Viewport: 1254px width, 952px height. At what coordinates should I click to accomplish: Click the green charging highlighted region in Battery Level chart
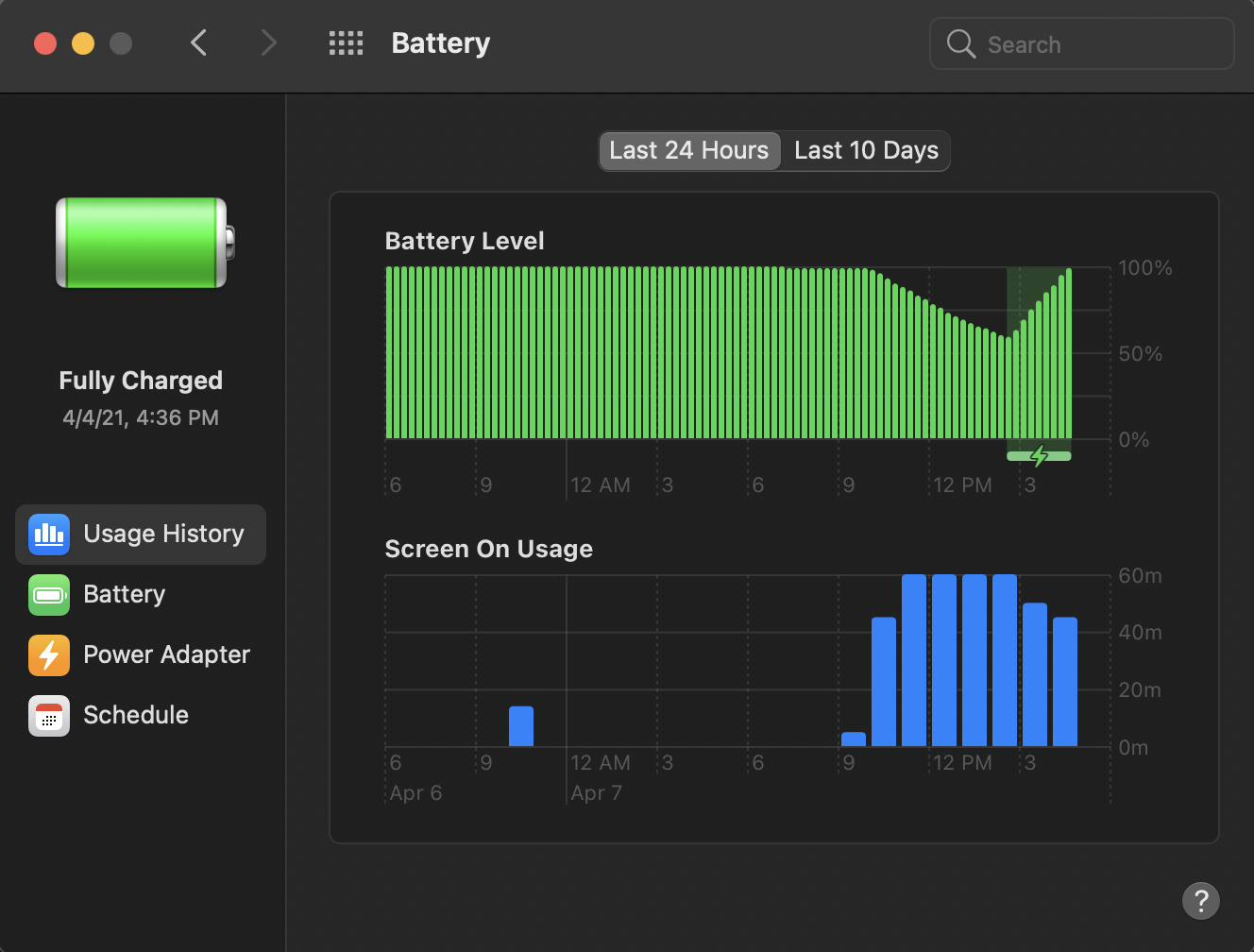[x=1039, y=353]
